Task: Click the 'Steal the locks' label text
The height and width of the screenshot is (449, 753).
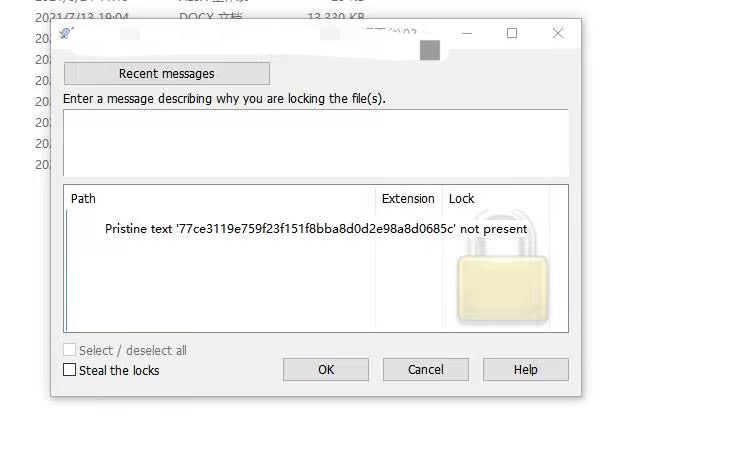Action: coord(119,370)
